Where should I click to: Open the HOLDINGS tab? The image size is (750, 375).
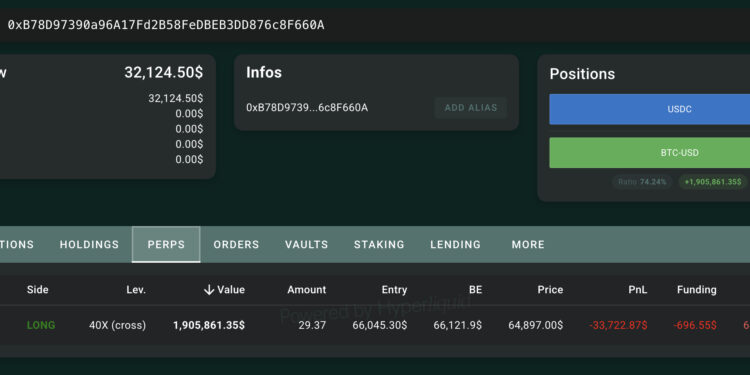(89, 244)
